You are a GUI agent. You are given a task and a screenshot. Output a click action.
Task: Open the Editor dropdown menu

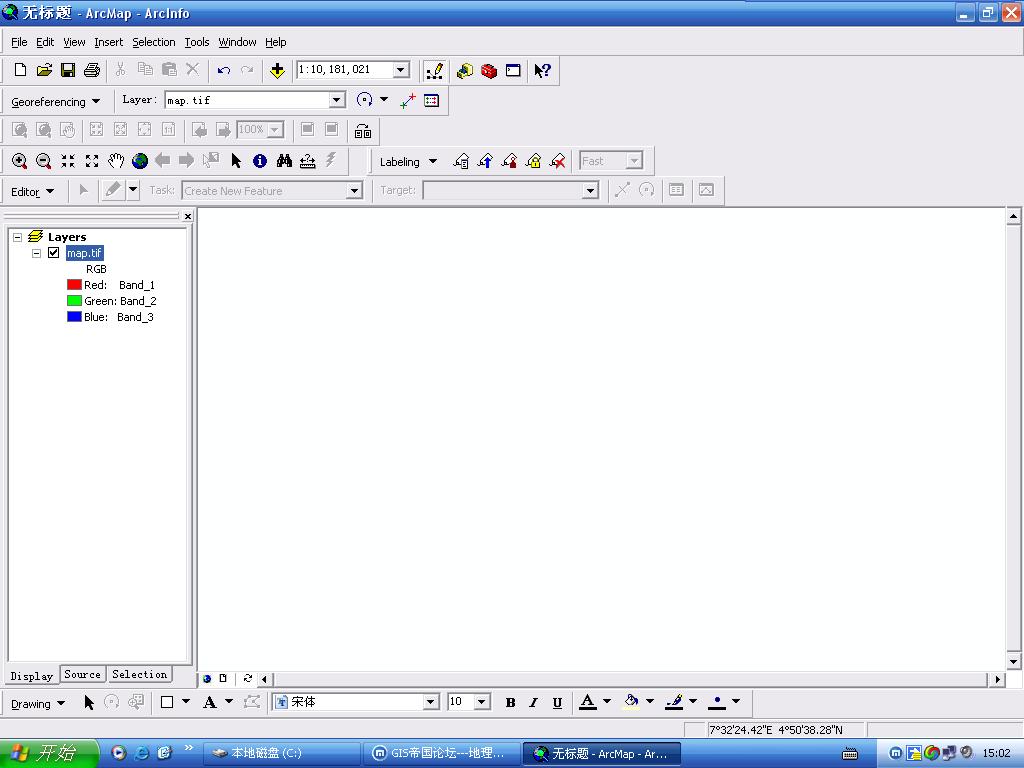point(32,191)
